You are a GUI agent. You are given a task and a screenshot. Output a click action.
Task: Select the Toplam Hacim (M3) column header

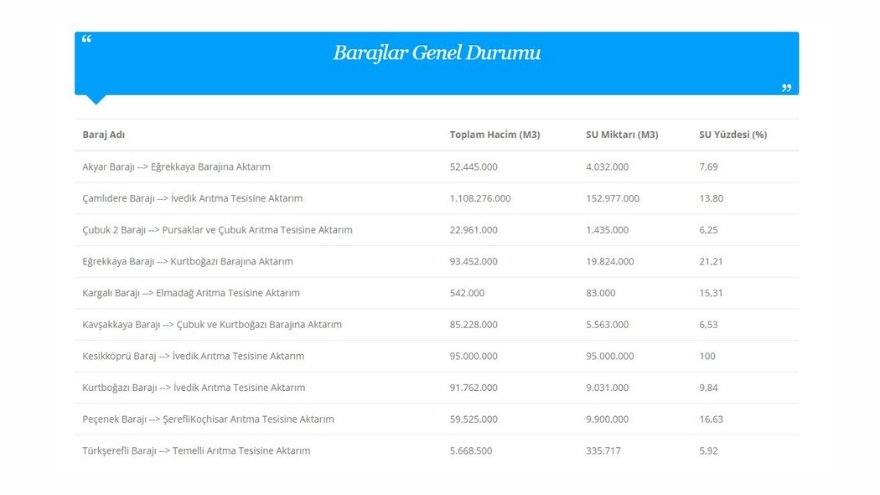pos(494,135)
